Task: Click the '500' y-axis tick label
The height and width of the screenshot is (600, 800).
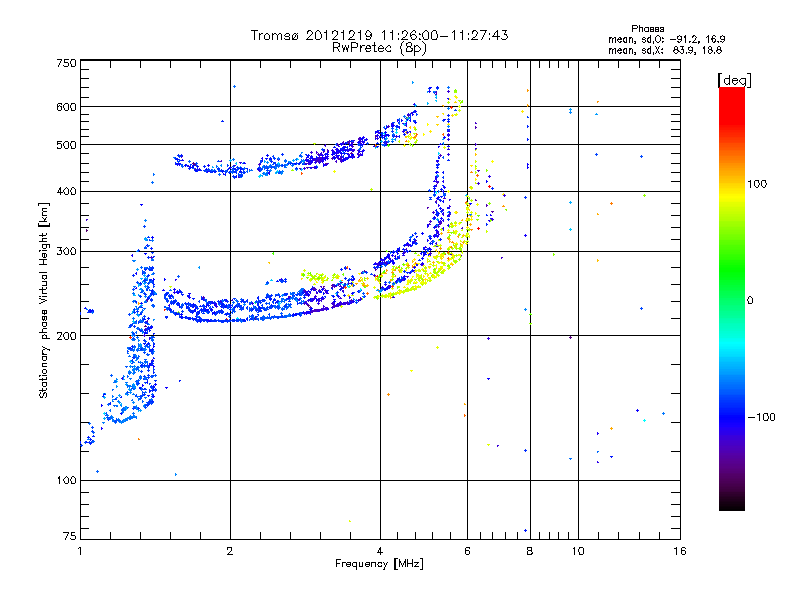Action: tap(66, 145)
